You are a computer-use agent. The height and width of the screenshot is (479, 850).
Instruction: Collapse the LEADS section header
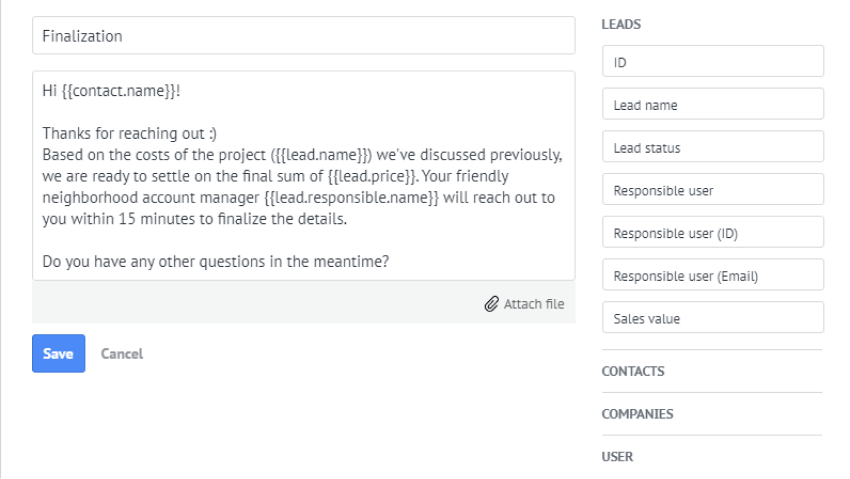click(x=621, y=25)
